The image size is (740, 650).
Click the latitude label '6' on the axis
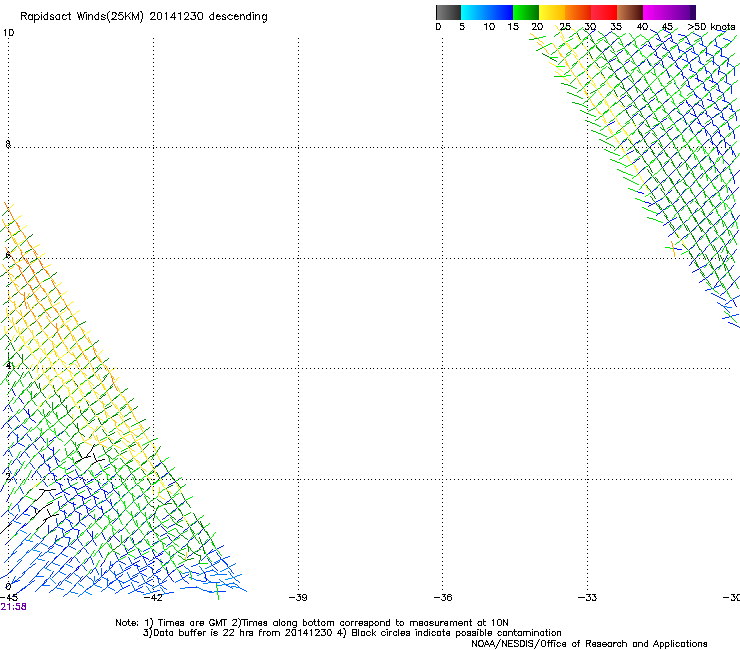click(8, 255)
